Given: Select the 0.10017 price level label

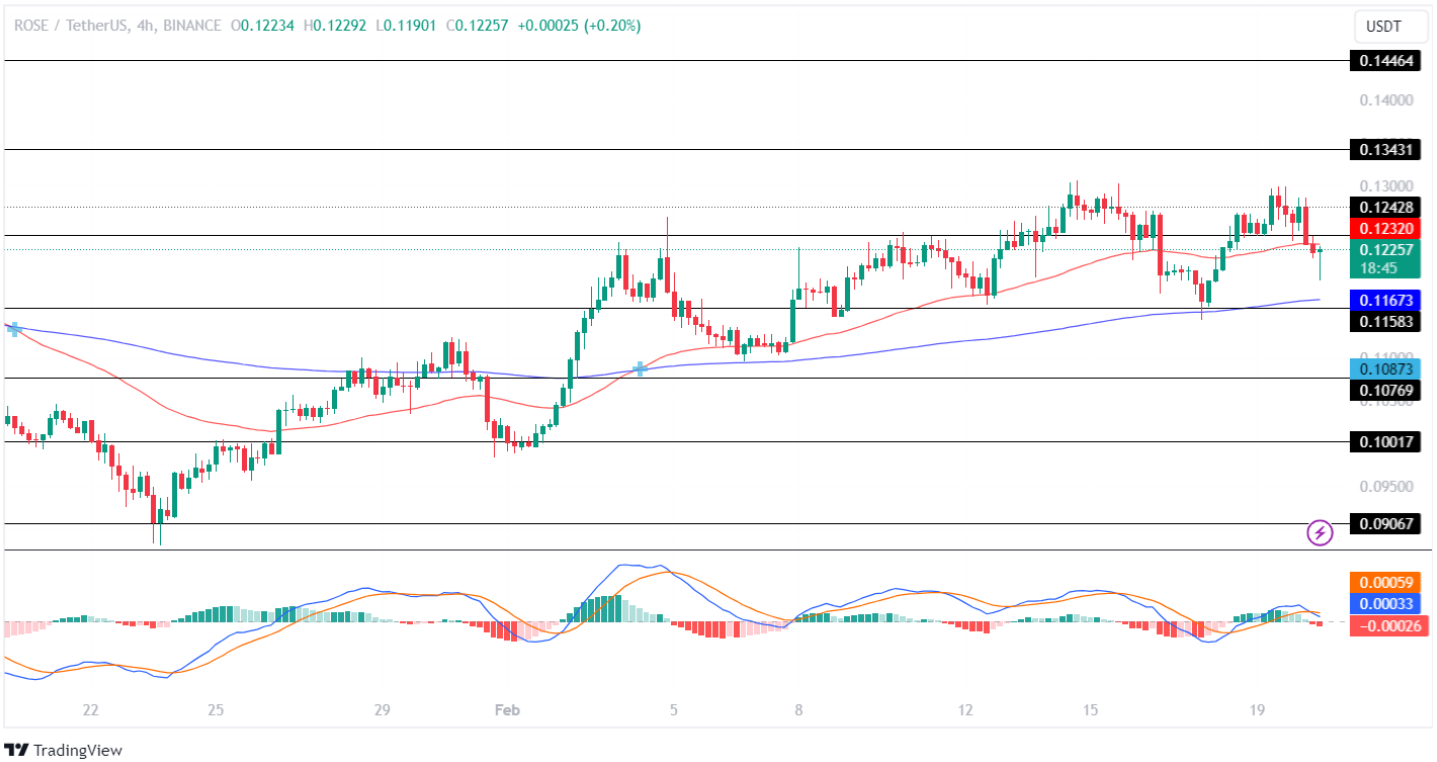Looking at the screenshot, I should pyautogui.click(x=1384, y=442).
